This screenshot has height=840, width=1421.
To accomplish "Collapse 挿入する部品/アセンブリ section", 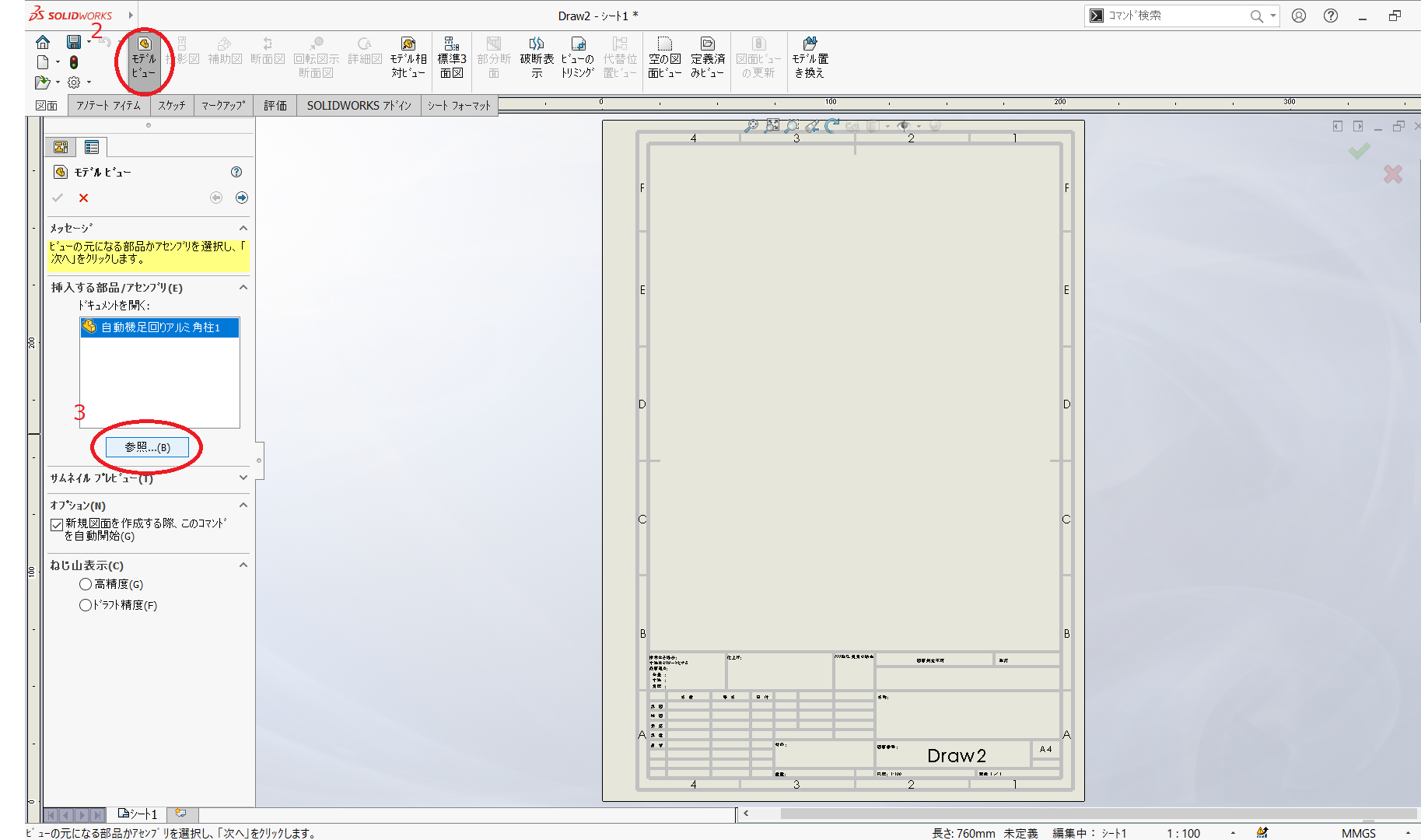I will (243, 287).
